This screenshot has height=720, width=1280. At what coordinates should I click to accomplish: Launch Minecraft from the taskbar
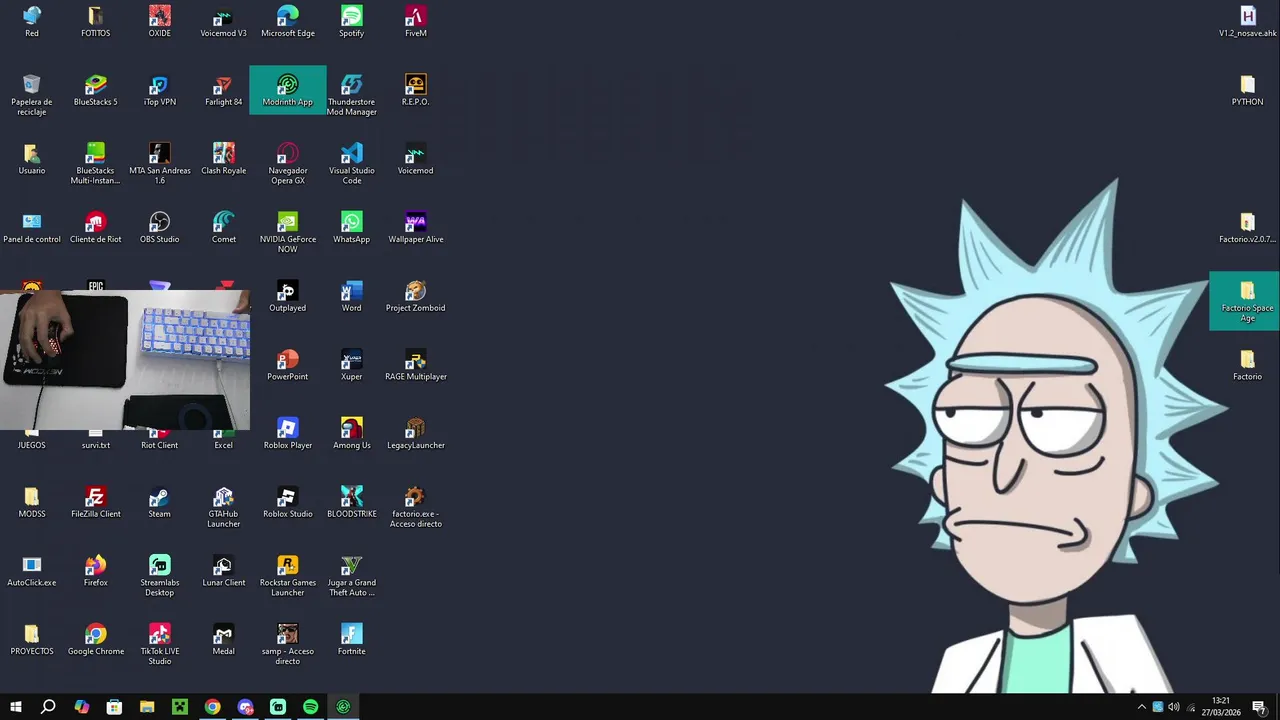[x=180, y=707]
